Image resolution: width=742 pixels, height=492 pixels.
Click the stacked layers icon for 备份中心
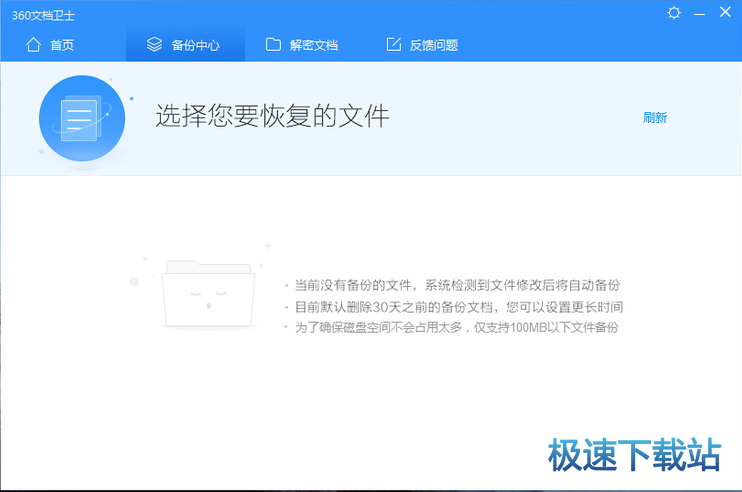click(154, 45)
